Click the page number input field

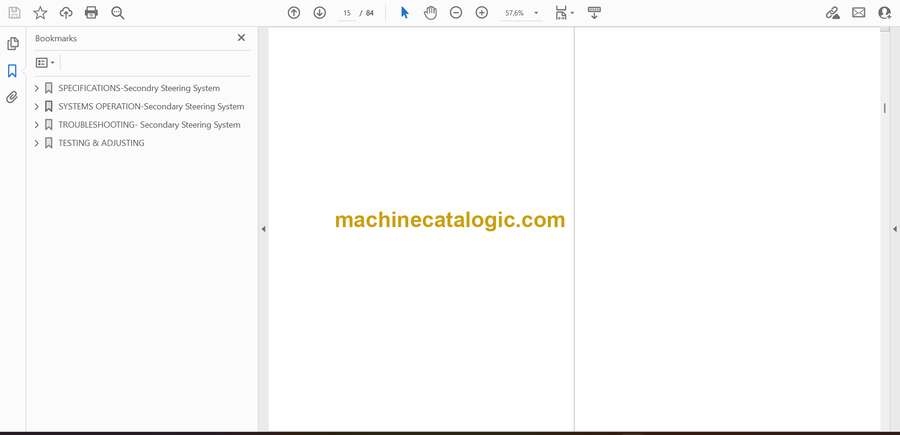[x=346, y=13]
